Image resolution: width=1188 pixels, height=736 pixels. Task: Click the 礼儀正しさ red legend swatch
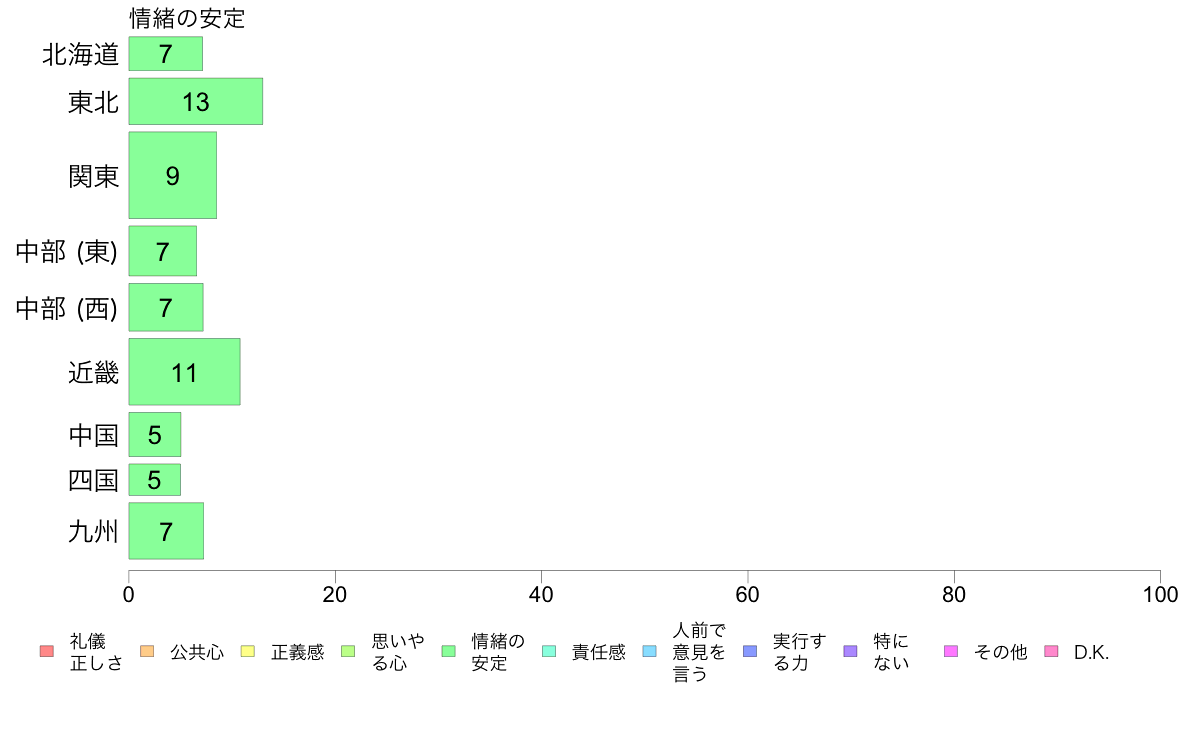(x=47, y=651)
